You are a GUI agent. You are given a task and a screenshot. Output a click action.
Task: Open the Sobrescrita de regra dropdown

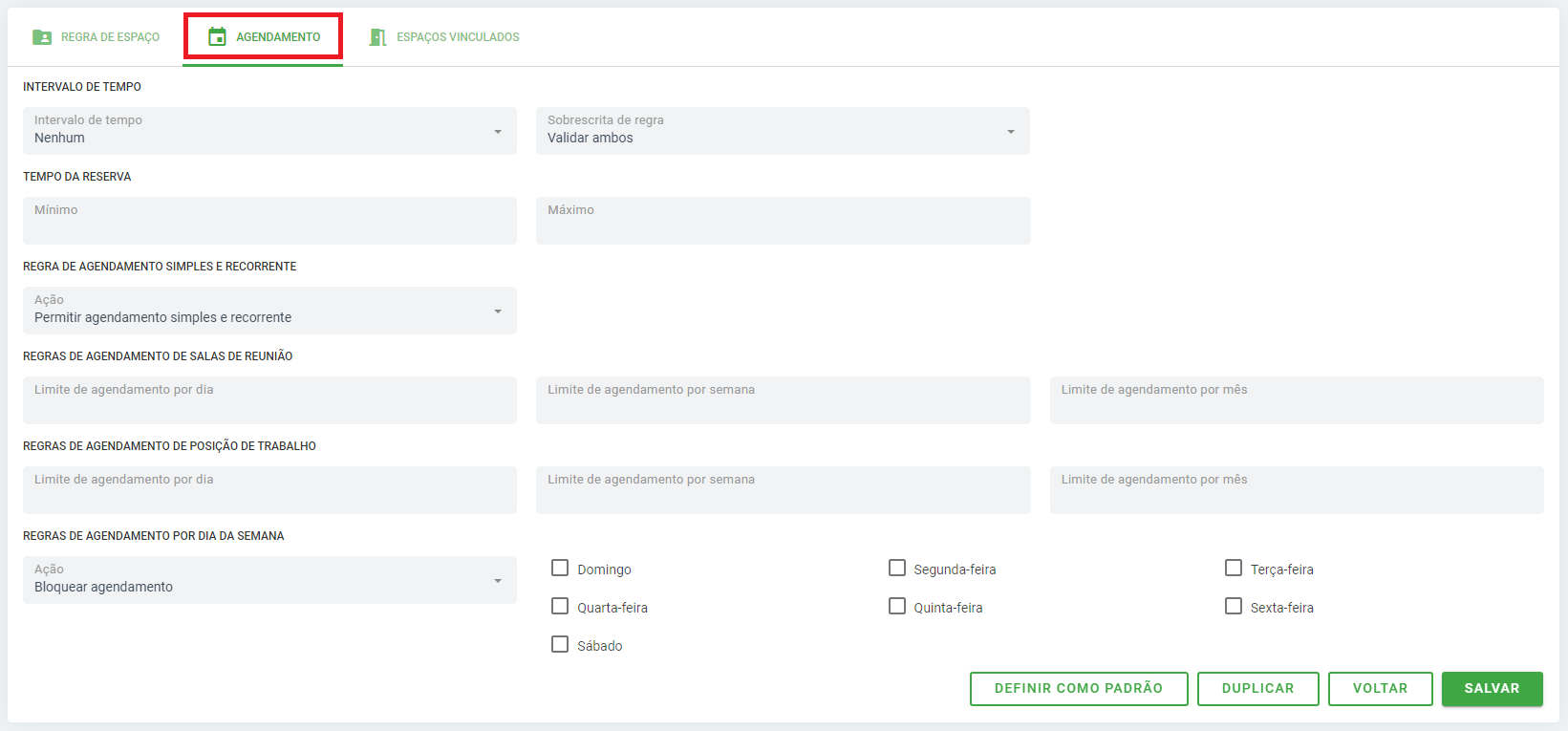(x=782, y=131)
